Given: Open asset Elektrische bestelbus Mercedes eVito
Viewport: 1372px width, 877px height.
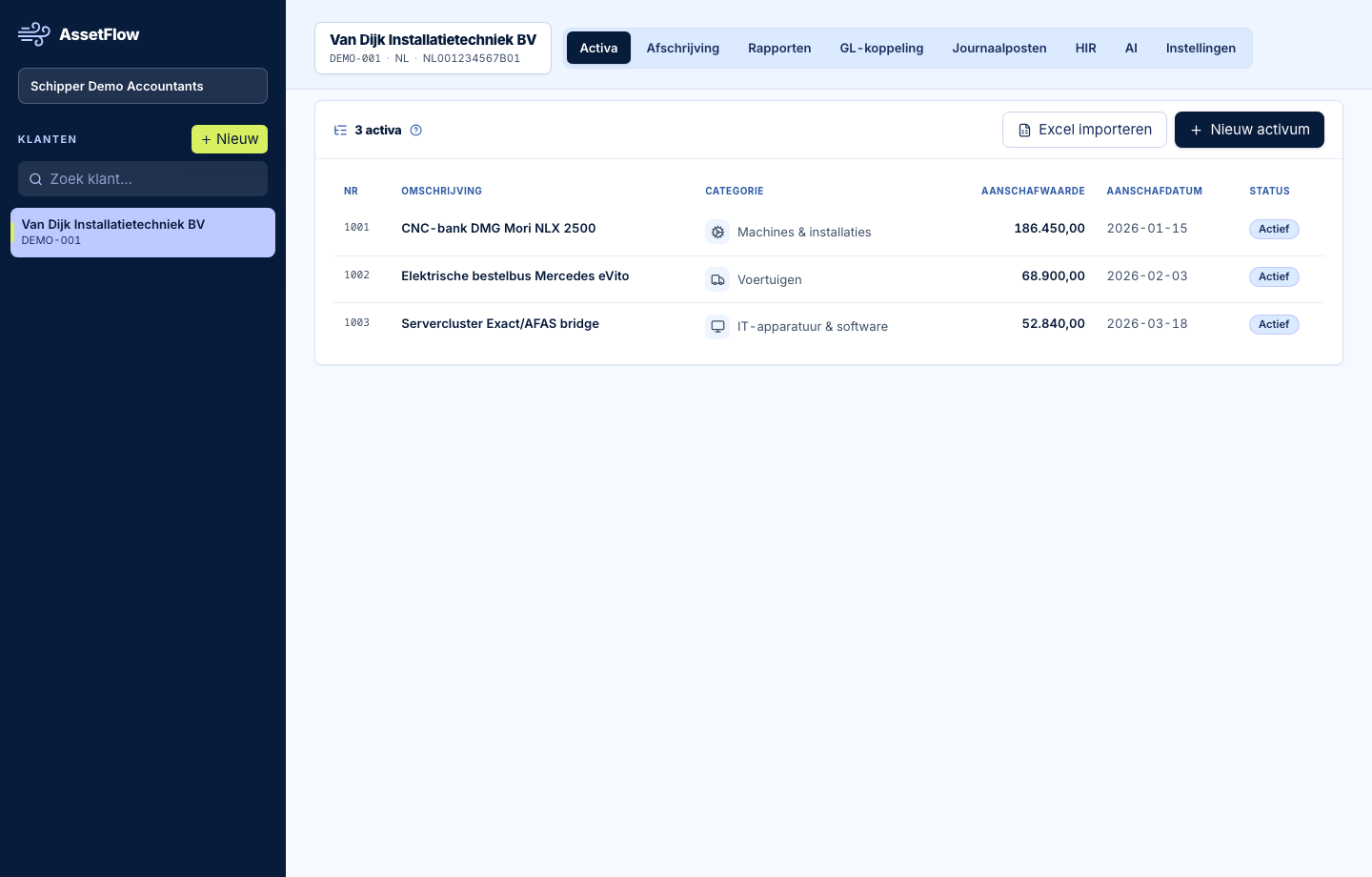Looking at the screenshot, I should coord(515,275).
